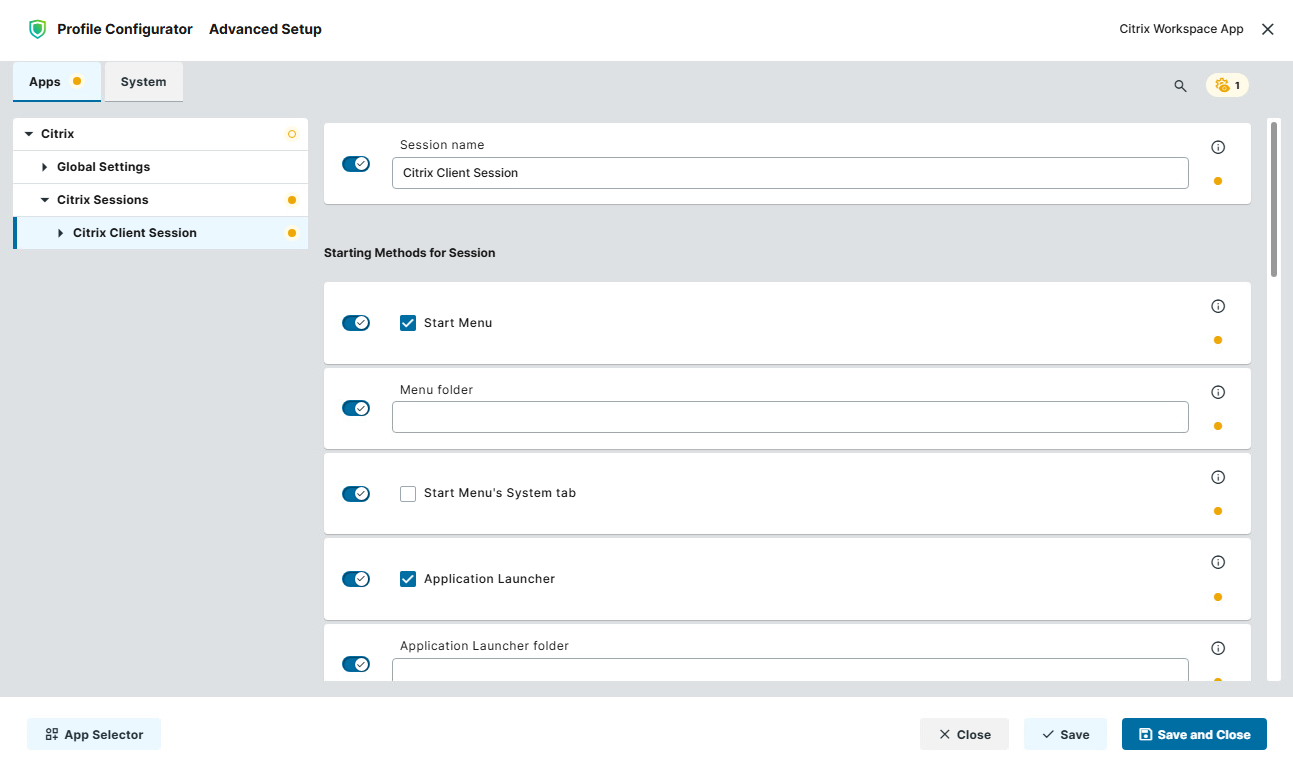This screenshot has width=1293, height=767.
Task: Select Citrix Sessions in the tree
Action: tap(160, 200)
